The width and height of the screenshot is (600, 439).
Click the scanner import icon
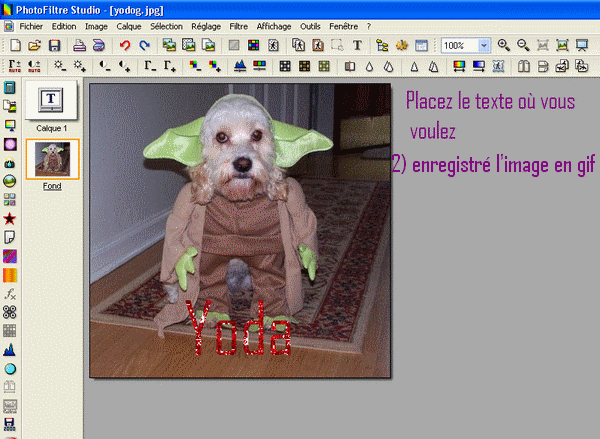(x=99, y=45)
